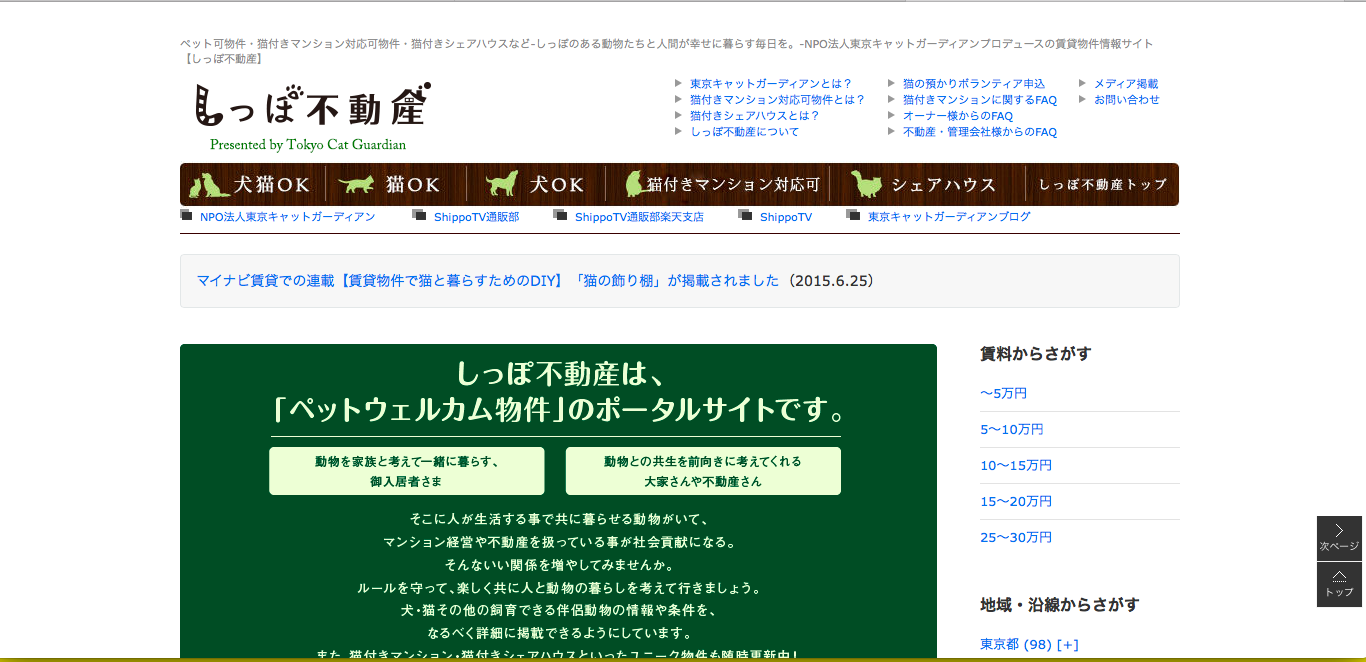This screenshot has width=1366, height=662.
Task: Open the マイナビ賃貸での連載 news announcement
Action: coord(488,281)
